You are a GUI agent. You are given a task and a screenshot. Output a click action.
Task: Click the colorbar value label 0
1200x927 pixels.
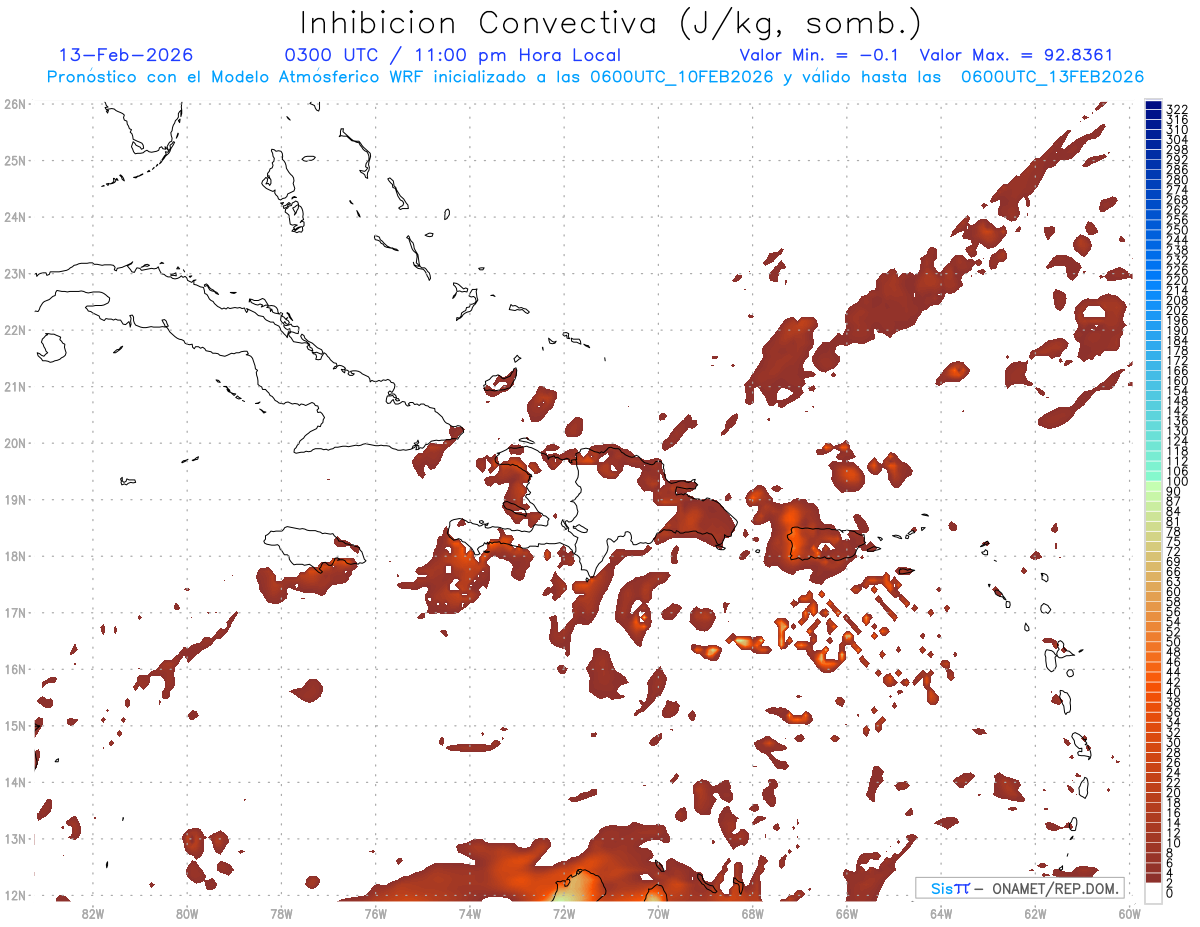[1170, 893]
